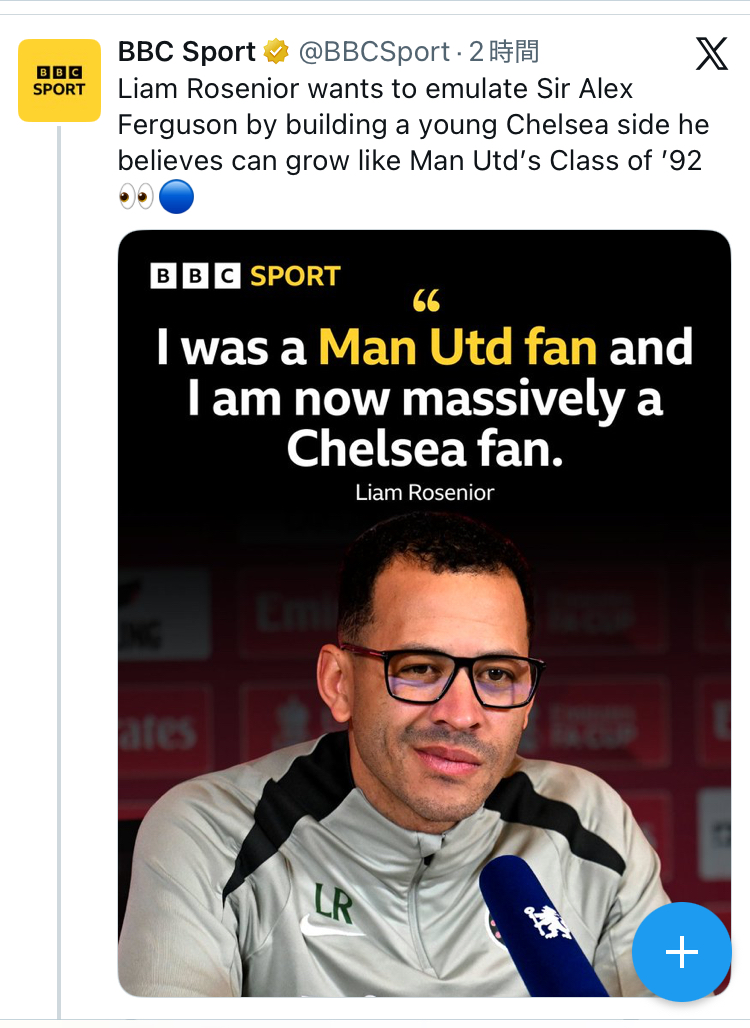Click the blue circle emoji
Screen dimensions: 750x1028
coord(176,197)
